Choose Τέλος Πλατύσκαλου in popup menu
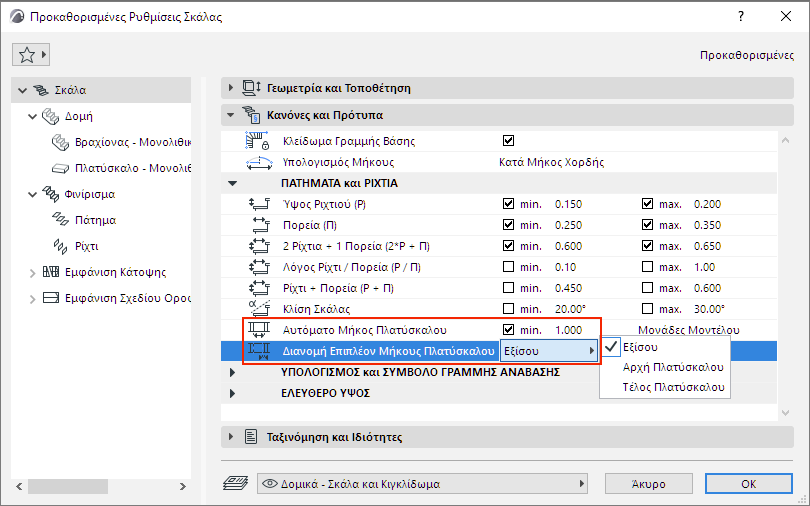 click(665, 387)
